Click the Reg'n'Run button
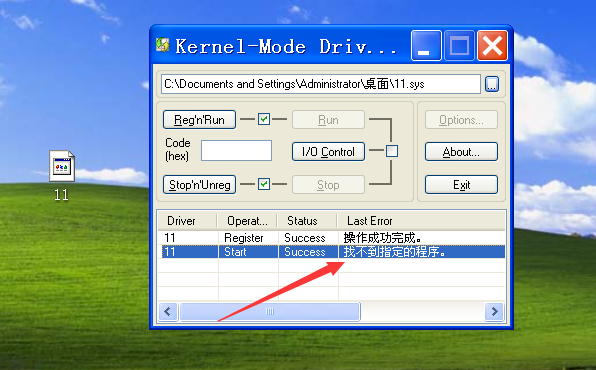This screenshot has width=596, height=370. point(200,120)
